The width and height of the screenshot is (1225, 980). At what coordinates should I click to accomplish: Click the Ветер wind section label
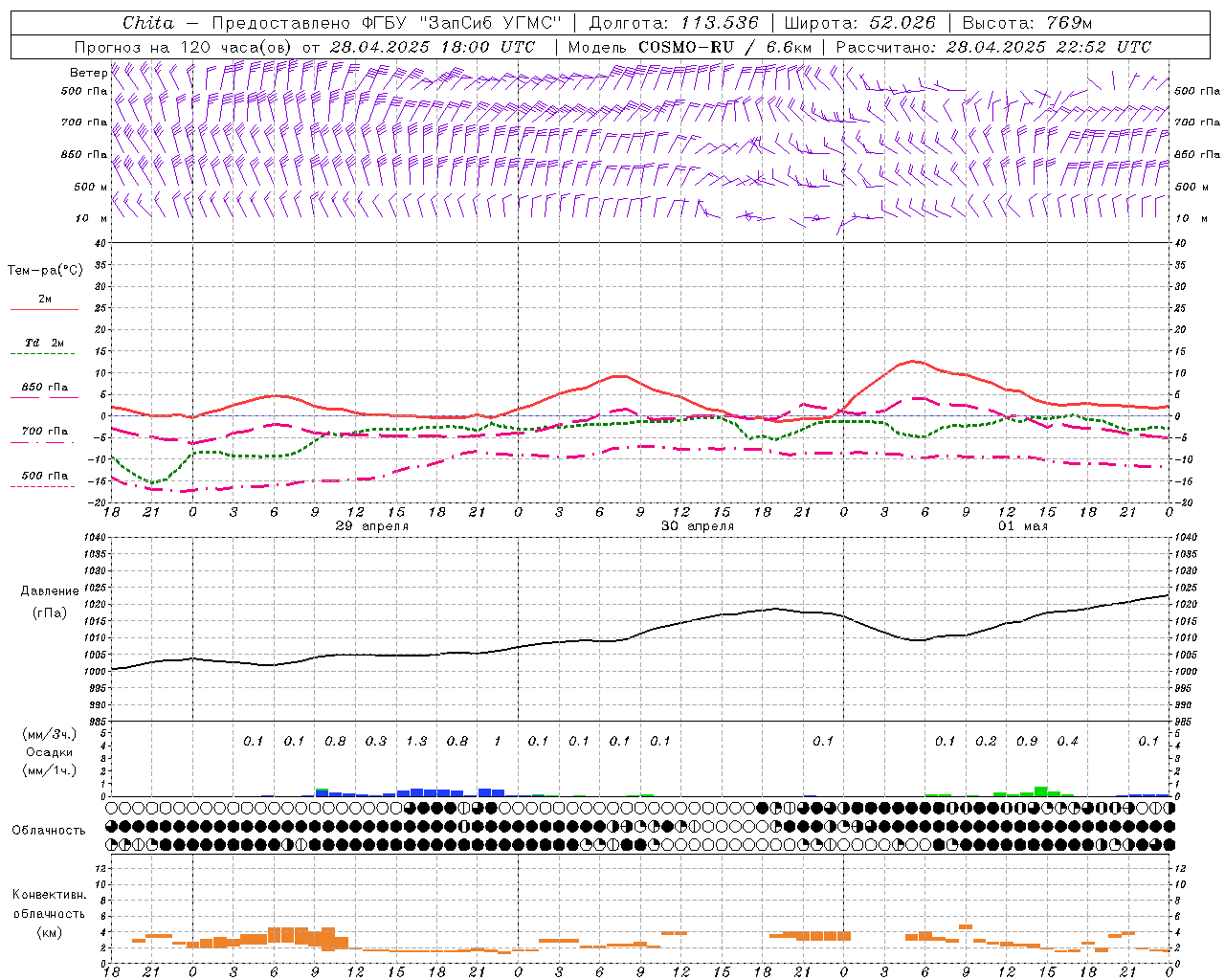point(88,73)
